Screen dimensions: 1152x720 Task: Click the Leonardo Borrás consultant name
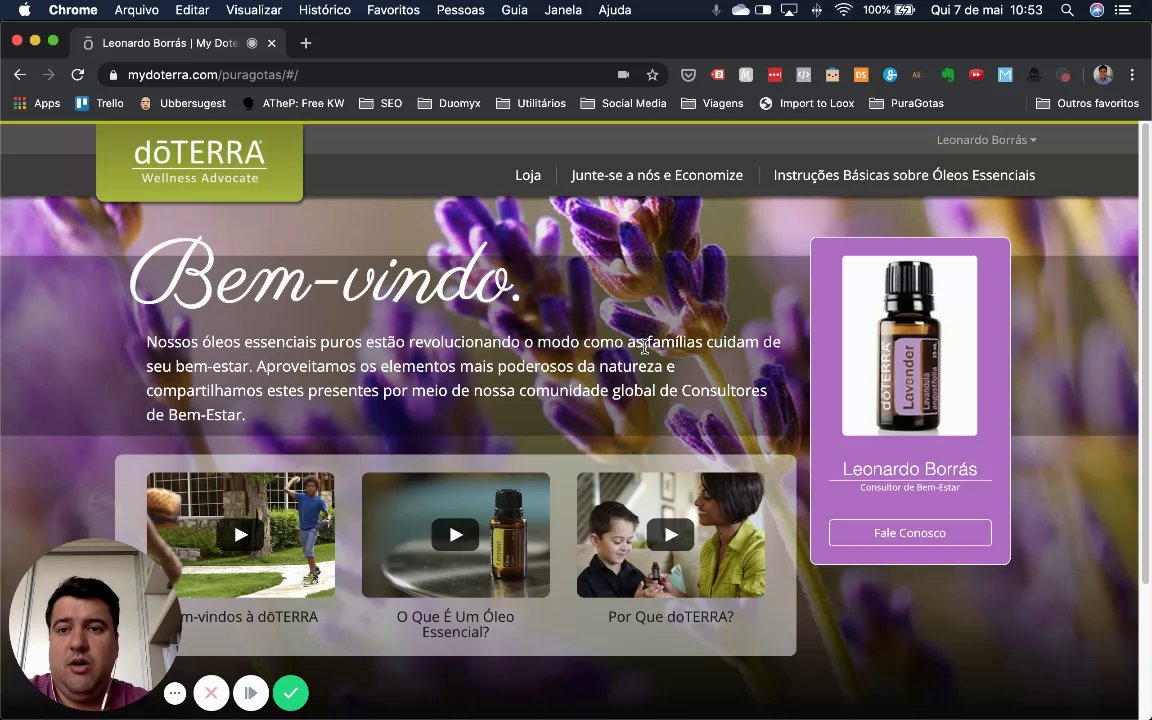910,469
